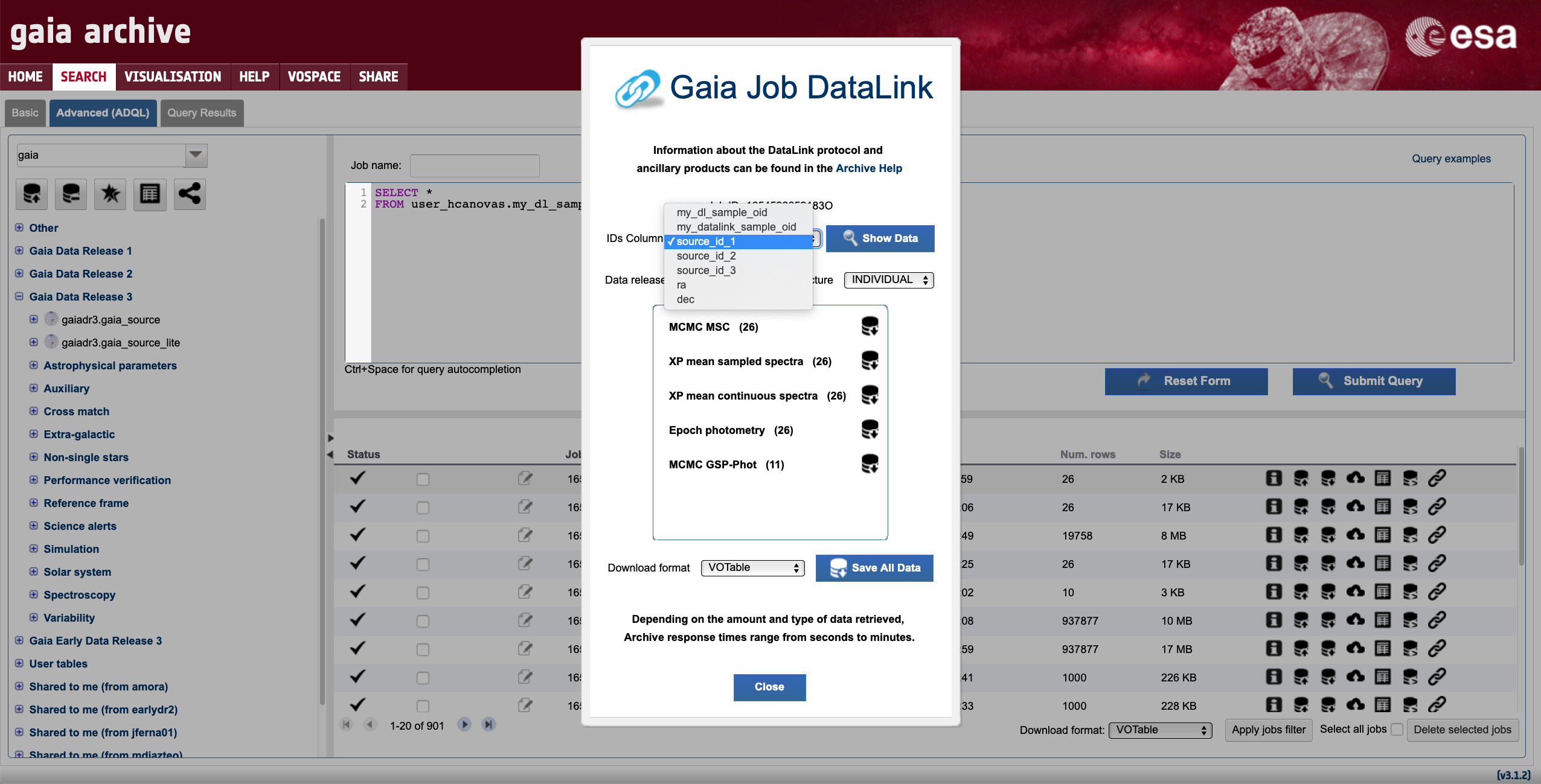Tick checkbox for the 10-rows job
Viewport: 1541px width, 784px height.
[x=423, y=593]
